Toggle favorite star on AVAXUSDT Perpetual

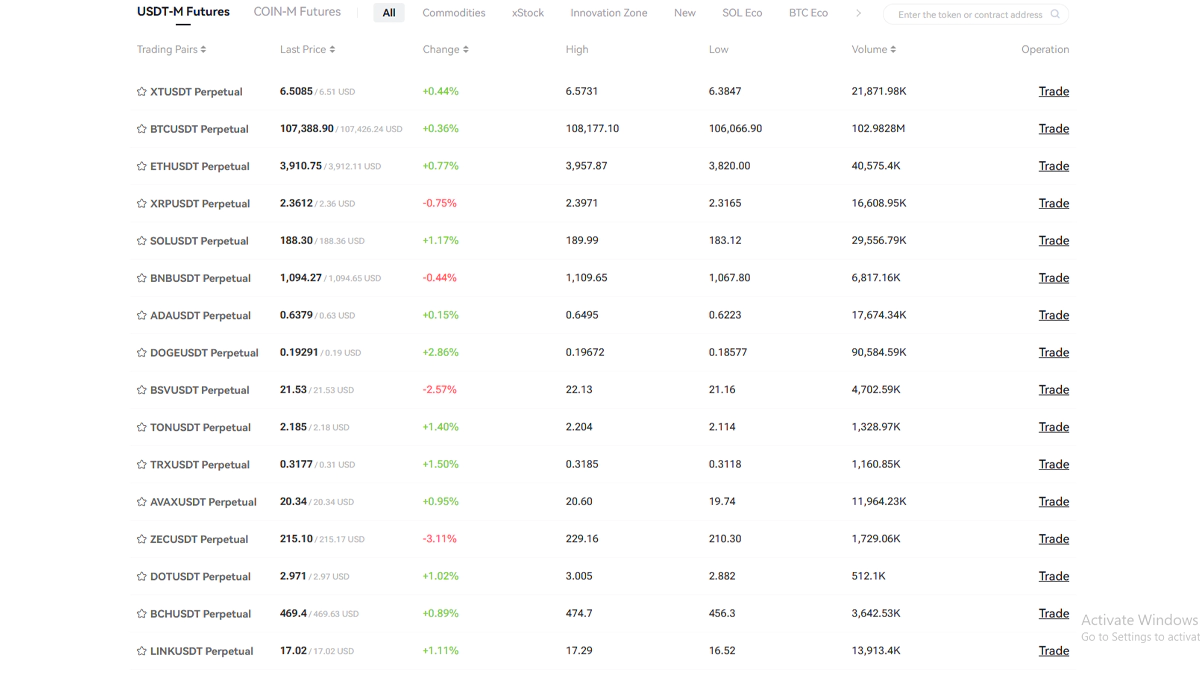coord(141,502)
